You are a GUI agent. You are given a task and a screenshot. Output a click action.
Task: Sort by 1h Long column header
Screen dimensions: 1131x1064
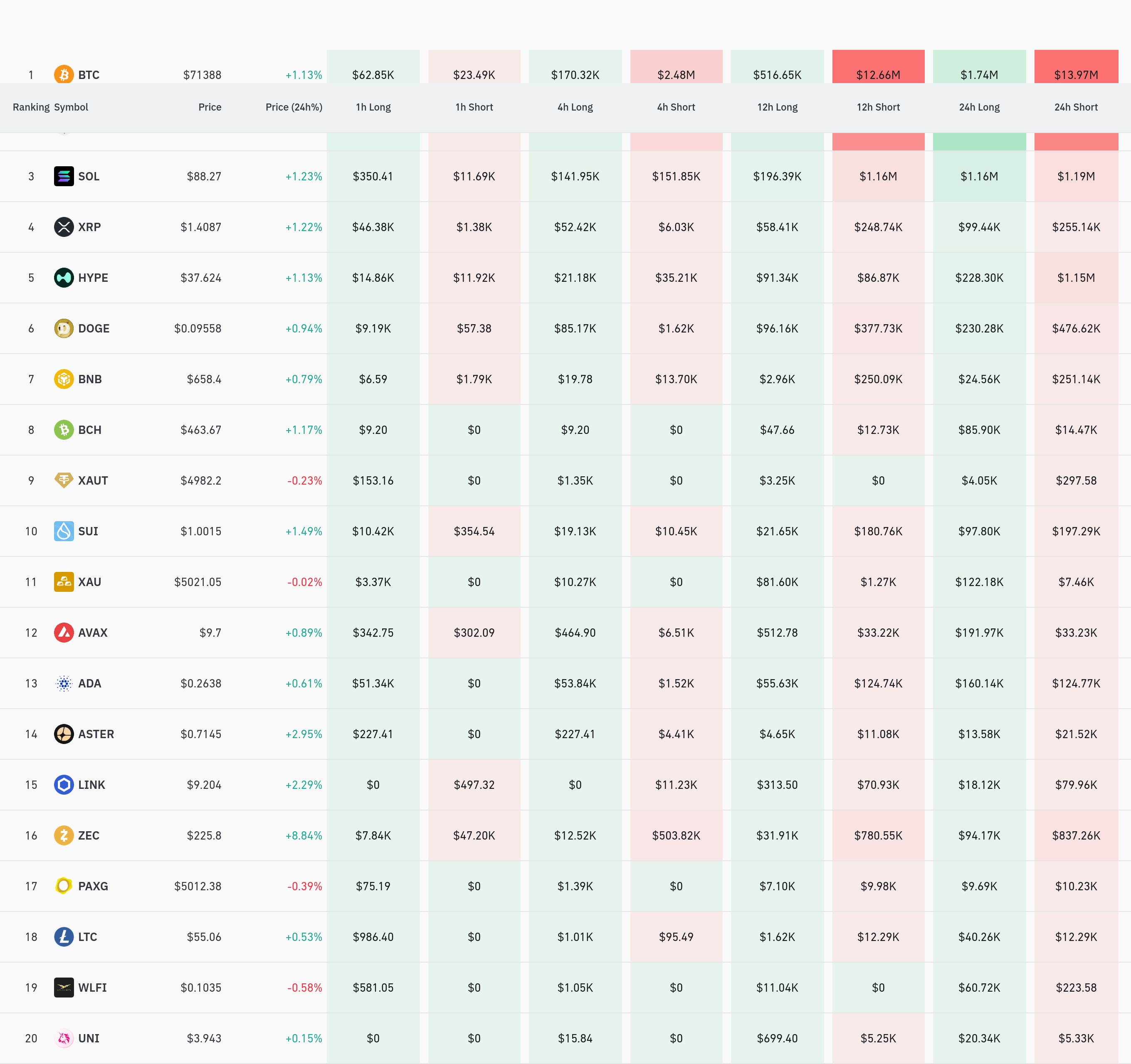click(373, 107)
